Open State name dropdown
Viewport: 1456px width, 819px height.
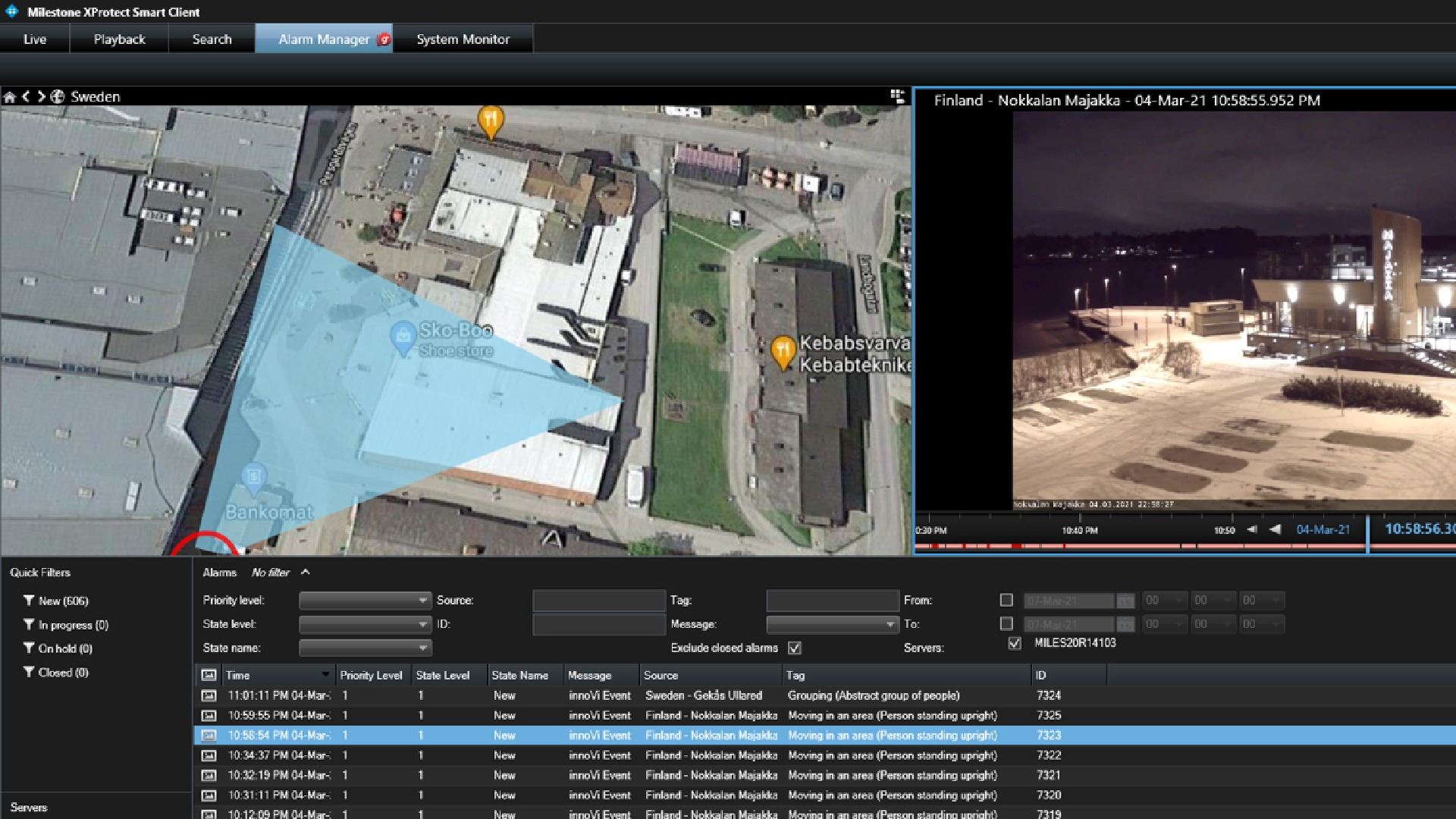click(x=365, y=648)
